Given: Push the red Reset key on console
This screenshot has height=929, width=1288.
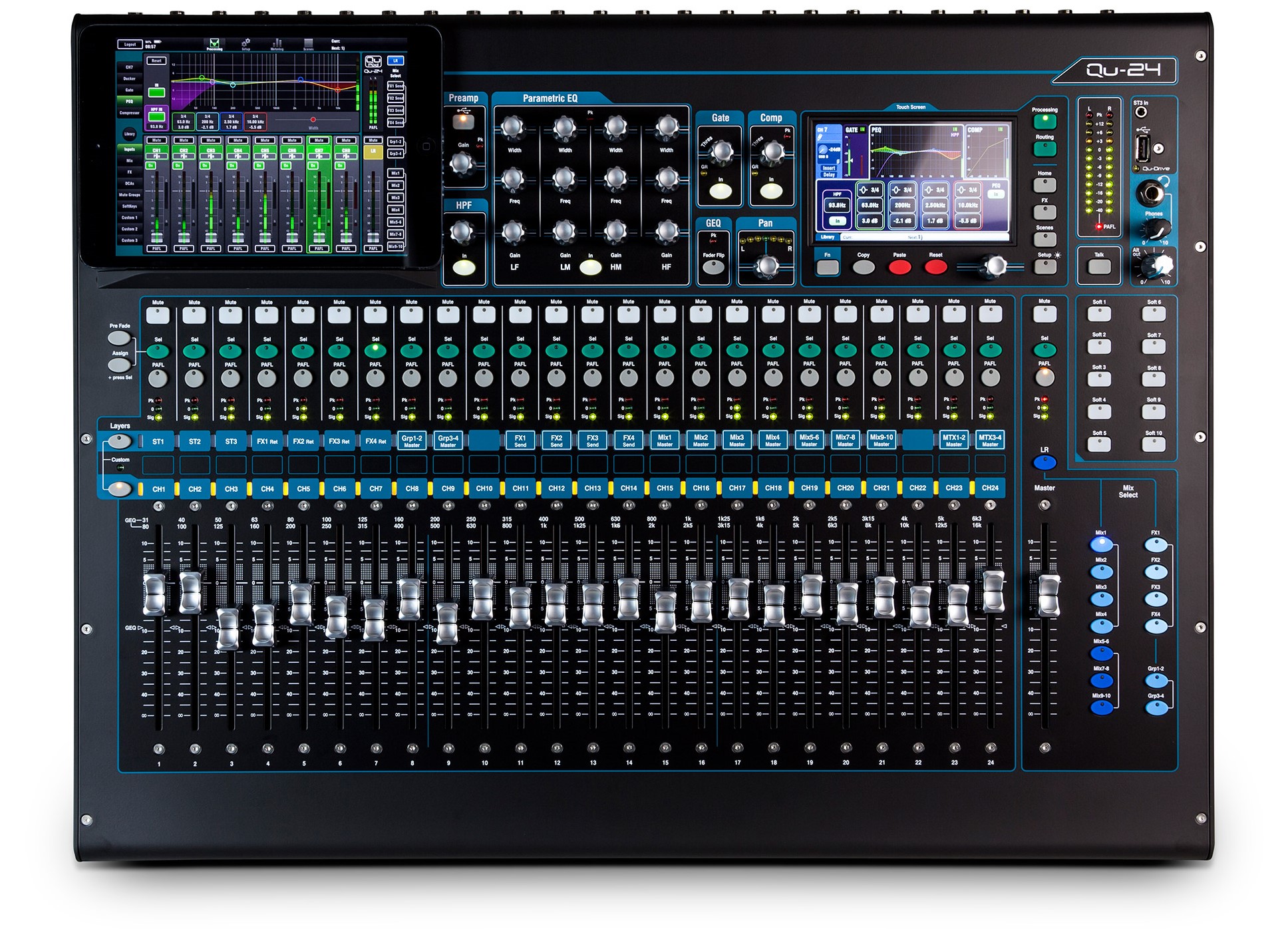Looking at the screenshot, I should click(935, 267).
